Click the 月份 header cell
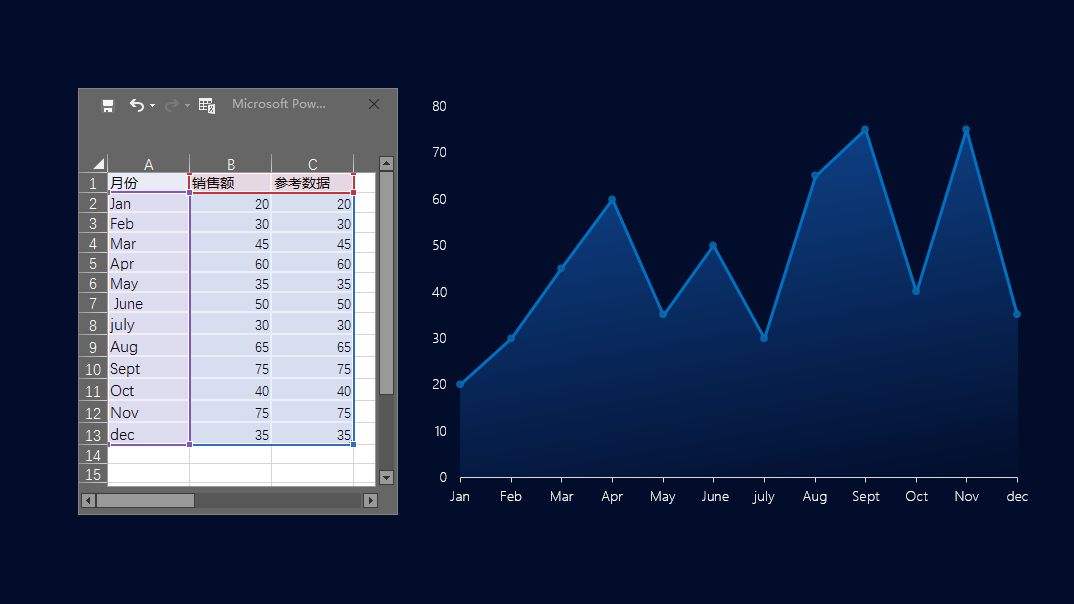 point(149,183)
